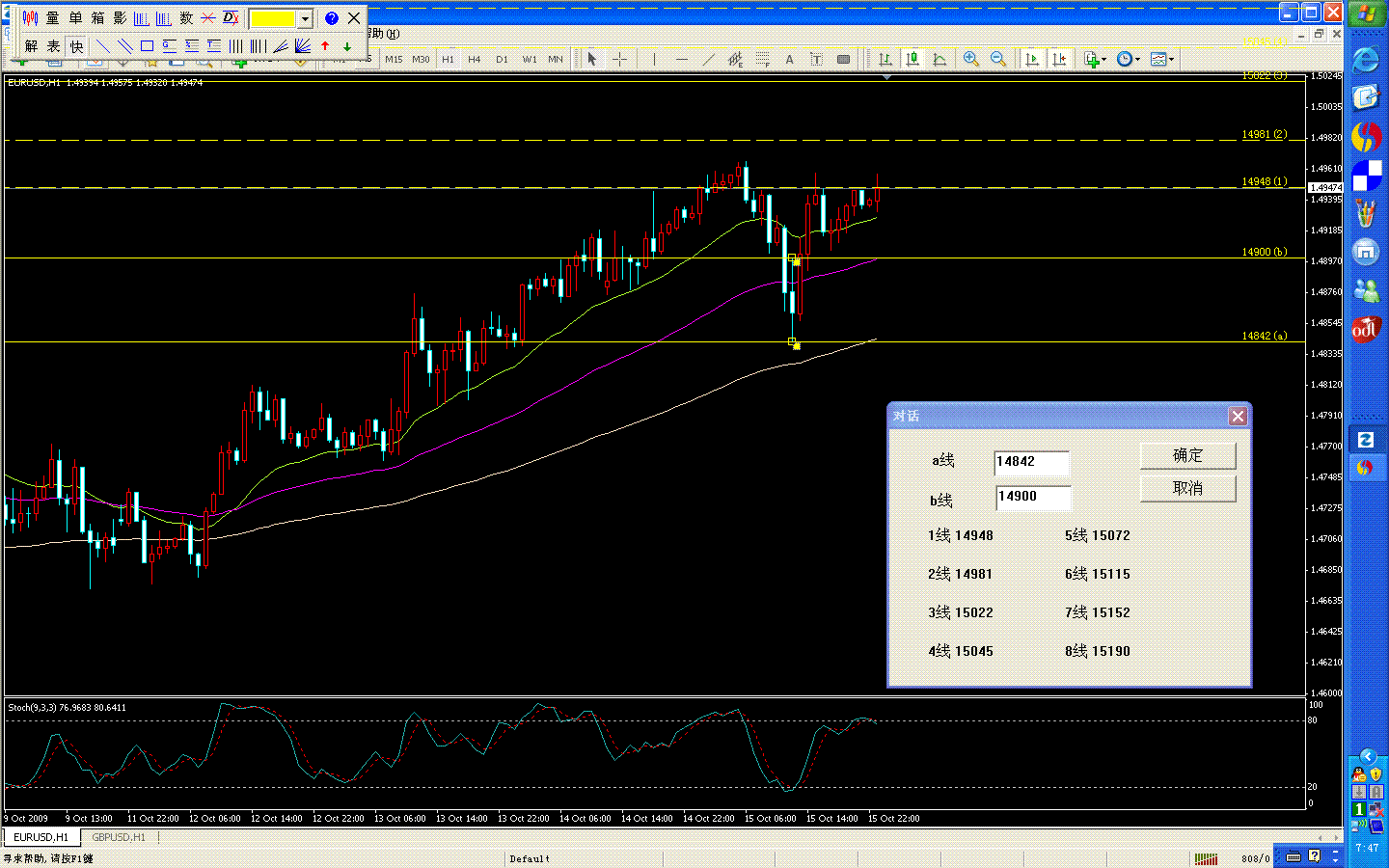Switch to M30 timeframe
This screenshot has width=1389, height=868.
[421, 59]
